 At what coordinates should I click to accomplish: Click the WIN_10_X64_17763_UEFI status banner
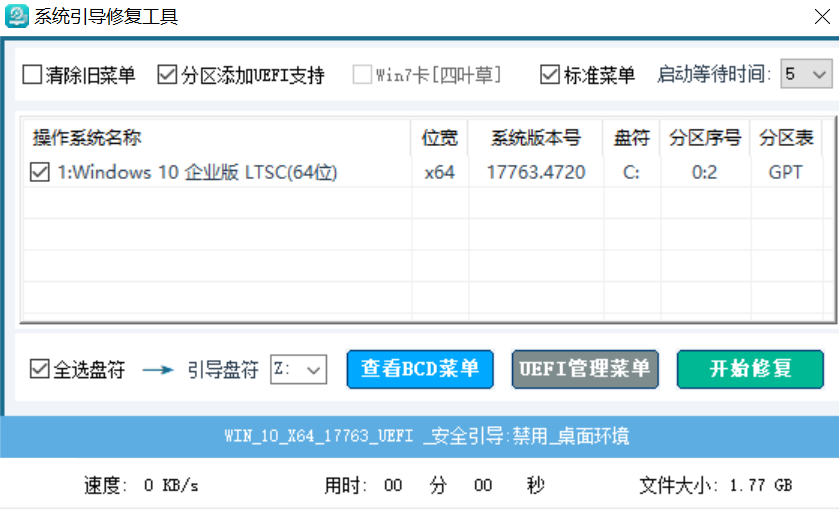420,437
